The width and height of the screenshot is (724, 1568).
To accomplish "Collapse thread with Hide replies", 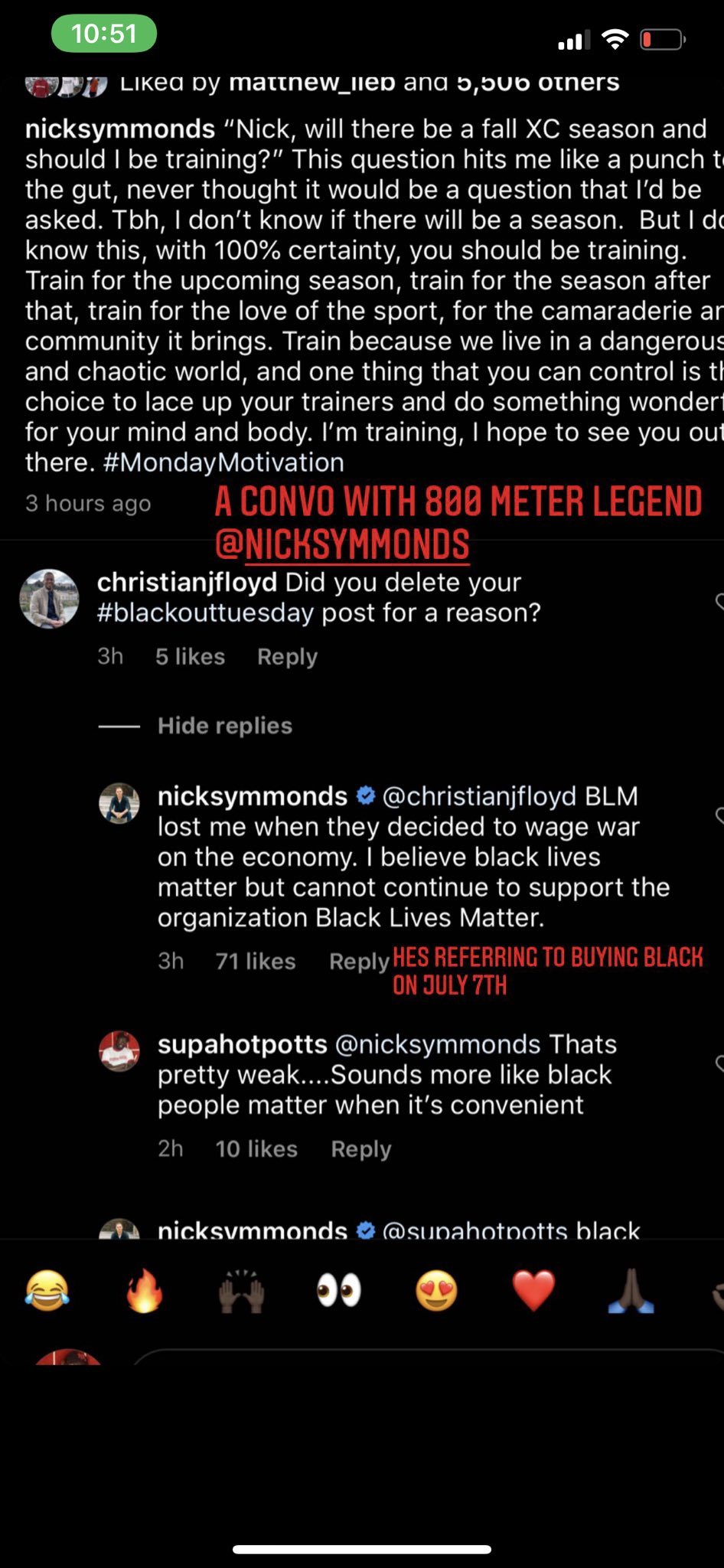I will pos(225,726).
